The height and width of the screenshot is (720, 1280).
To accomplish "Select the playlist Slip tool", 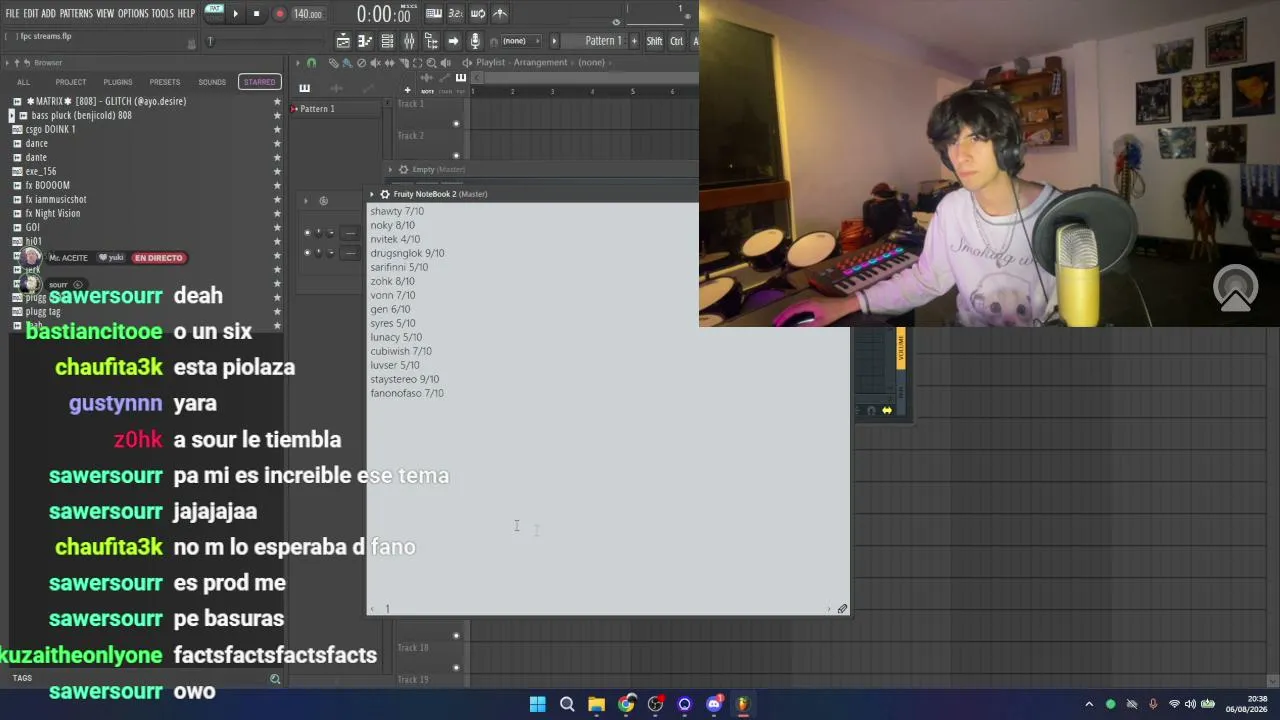I will tap(389, 63).
